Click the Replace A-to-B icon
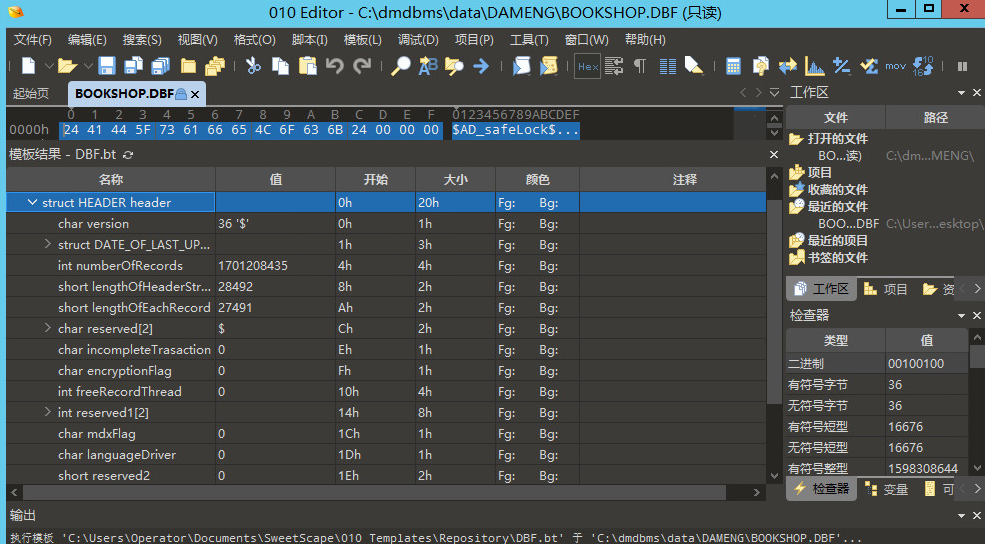Image resolution: width=985 pixels, height=544 pixels. click(428, 65)
